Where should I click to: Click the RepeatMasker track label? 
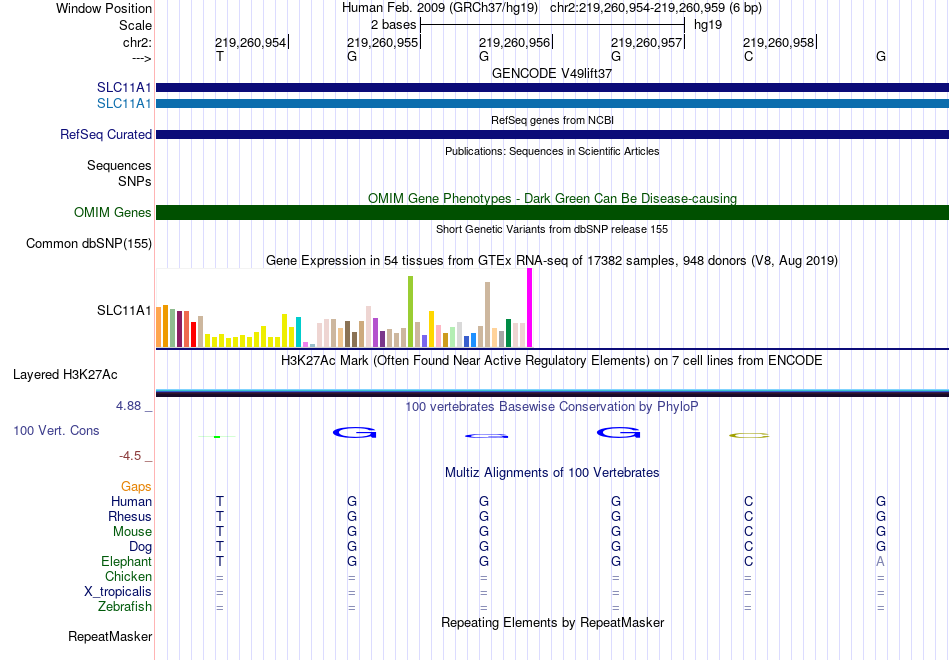click(x=110, y=636)
